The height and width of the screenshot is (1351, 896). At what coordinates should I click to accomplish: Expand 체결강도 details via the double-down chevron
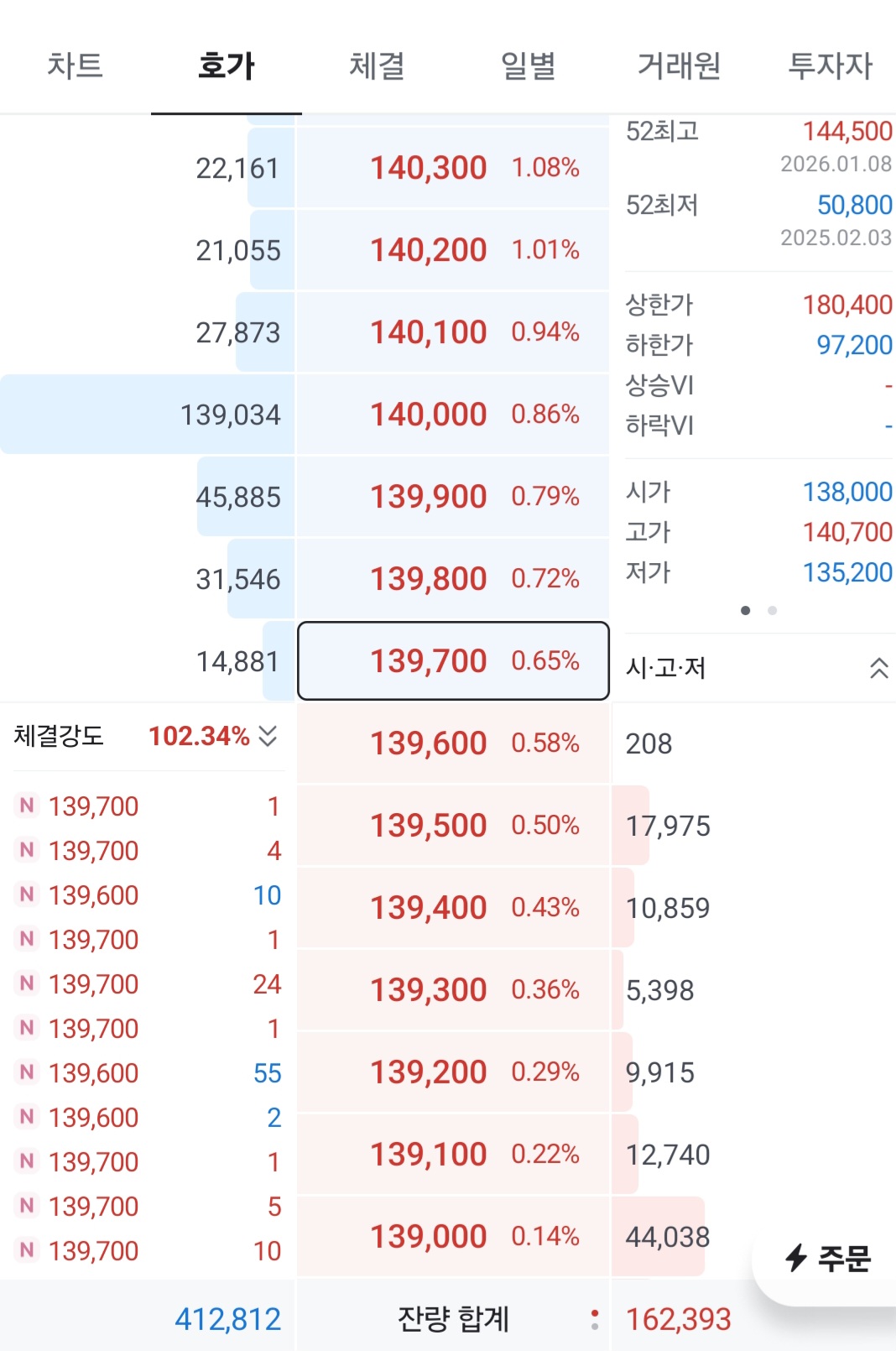pos(269,738)
